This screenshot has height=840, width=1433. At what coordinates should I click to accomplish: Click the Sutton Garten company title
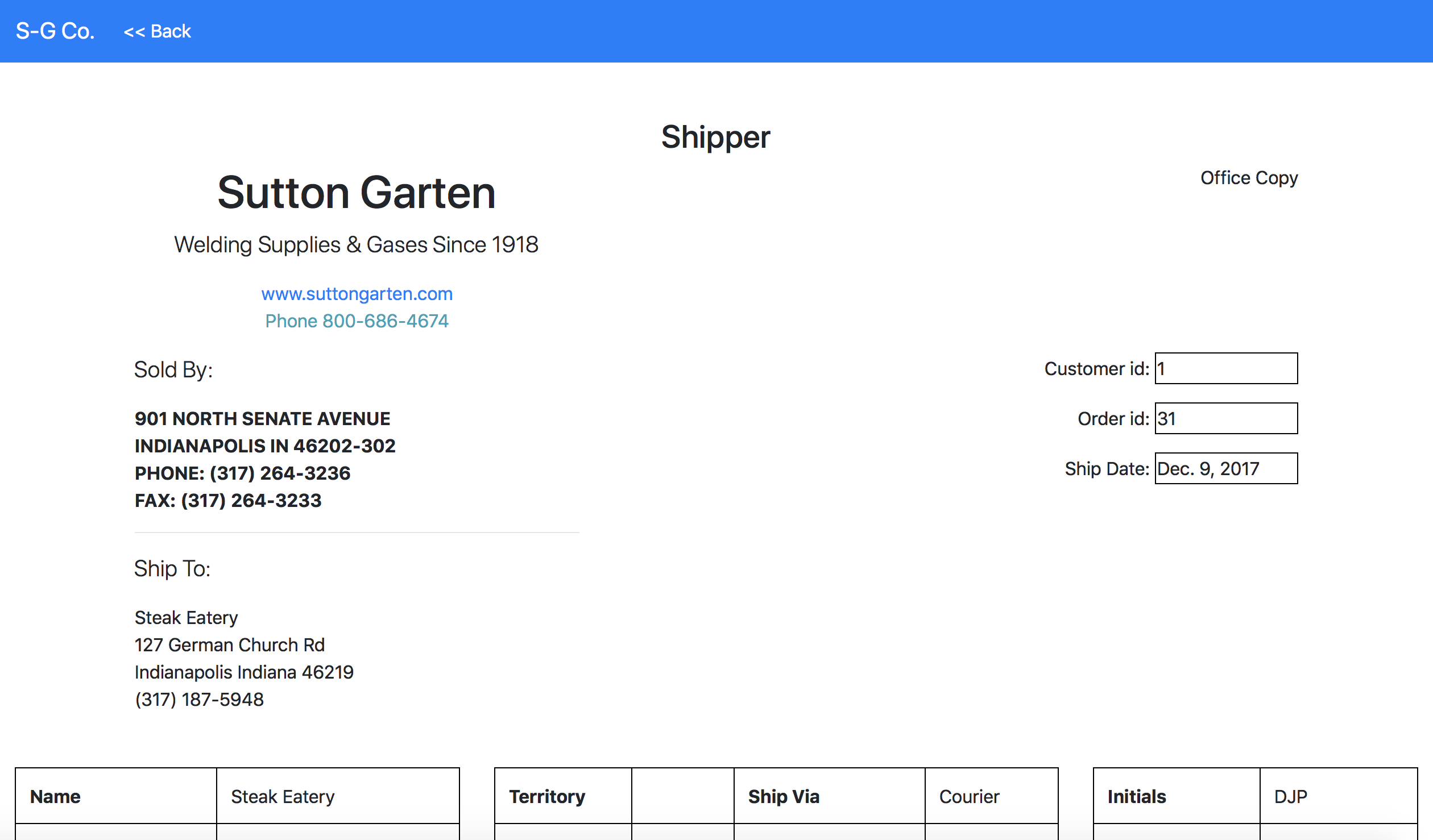point(357,193)
